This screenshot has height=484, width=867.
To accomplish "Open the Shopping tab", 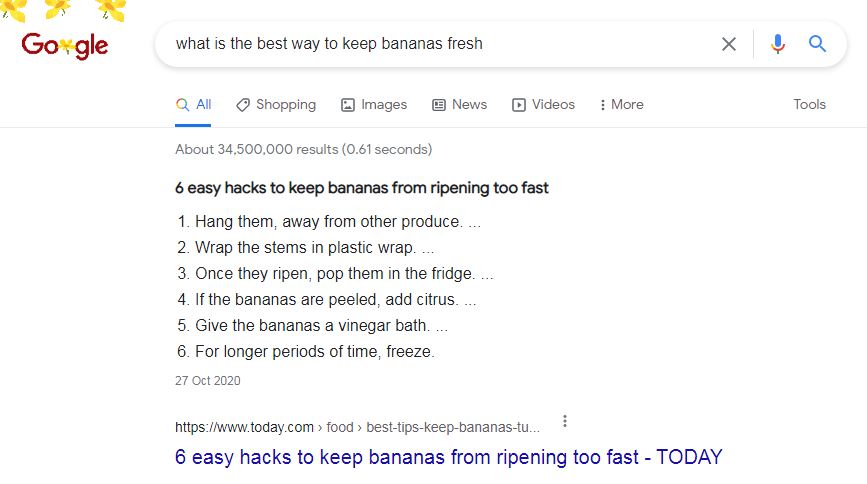I will coord(276,105).
